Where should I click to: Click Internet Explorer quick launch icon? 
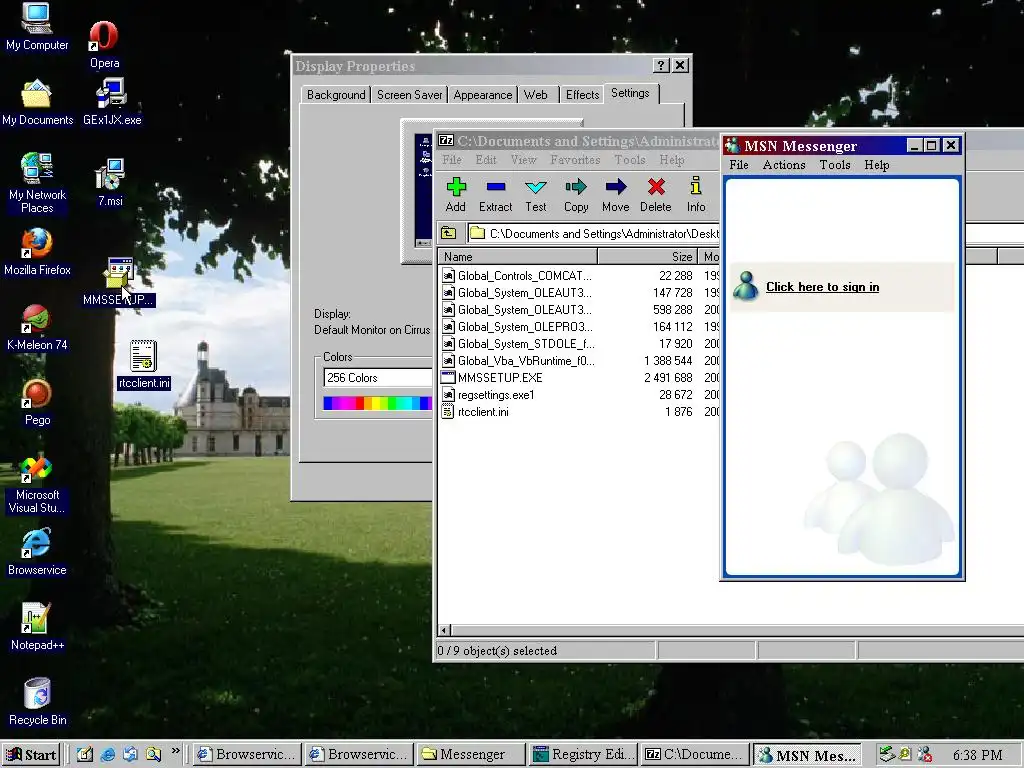pyautogui.click(x=108, y=754)
